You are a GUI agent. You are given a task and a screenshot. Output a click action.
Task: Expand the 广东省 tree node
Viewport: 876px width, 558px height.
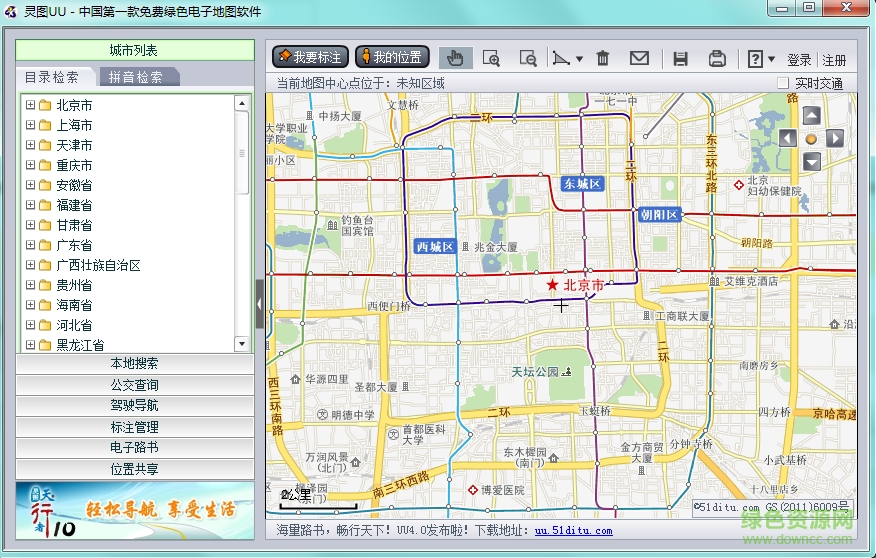(31, 245)
